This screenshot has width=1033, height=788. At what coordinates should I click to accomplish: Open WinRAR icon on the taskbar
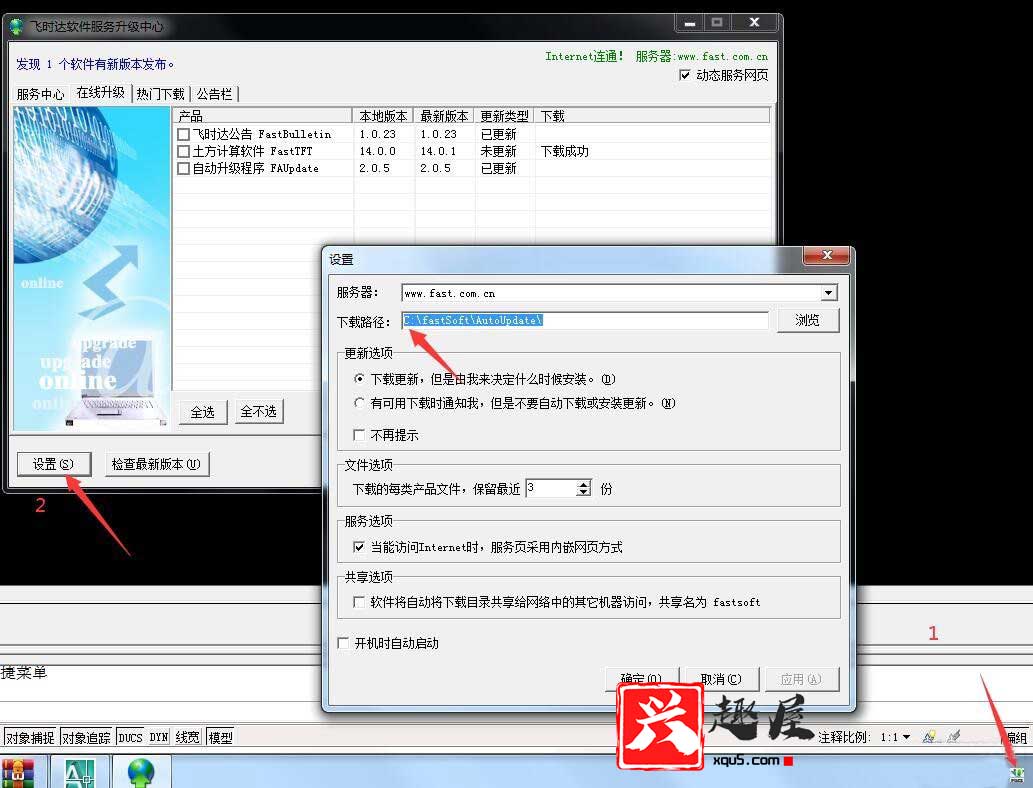(17, 774)
